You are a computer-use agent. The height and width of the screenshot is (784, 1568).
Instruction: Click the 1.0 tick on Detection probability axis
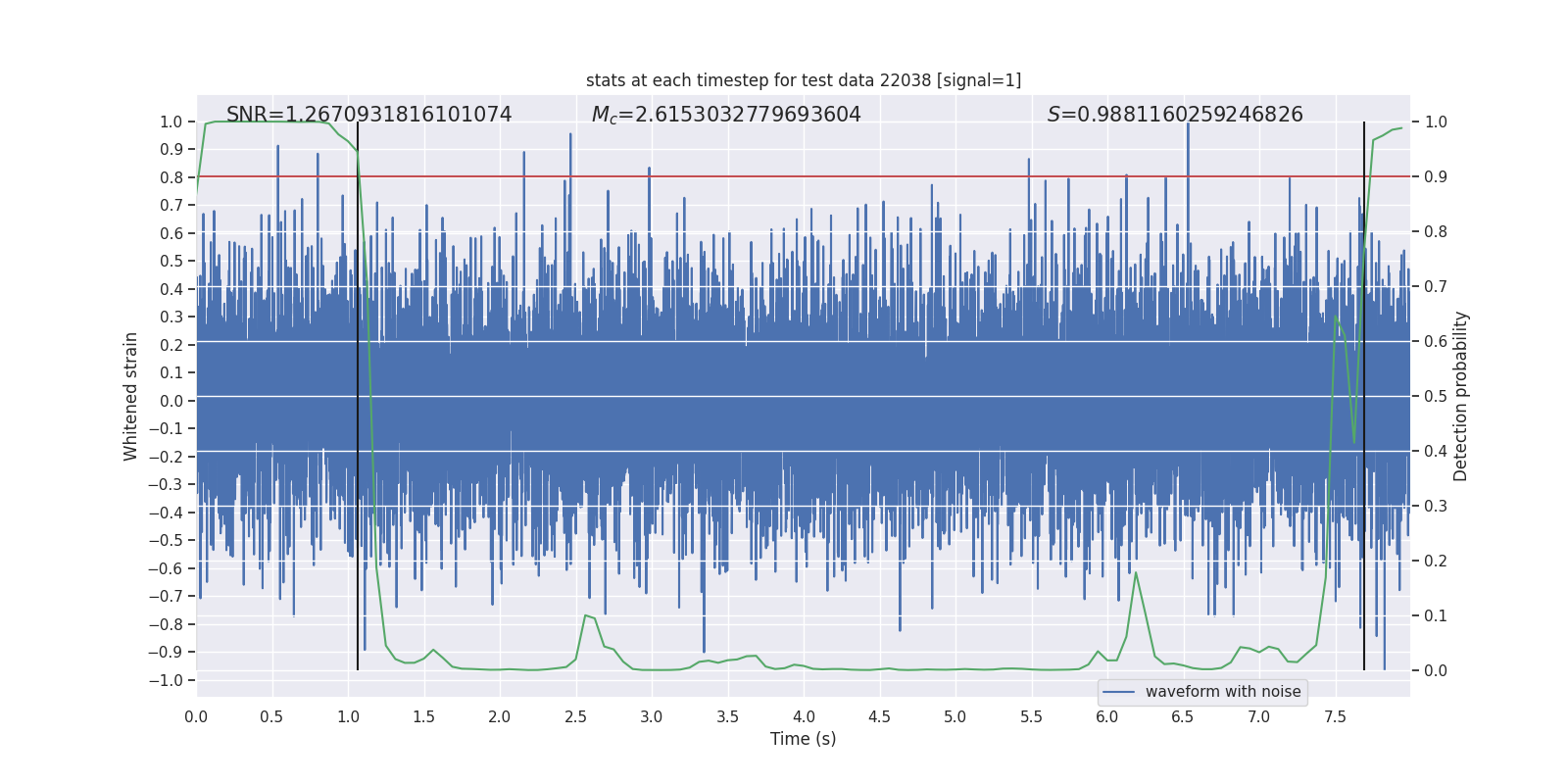pyautogui.click(x=1436, y=122)
